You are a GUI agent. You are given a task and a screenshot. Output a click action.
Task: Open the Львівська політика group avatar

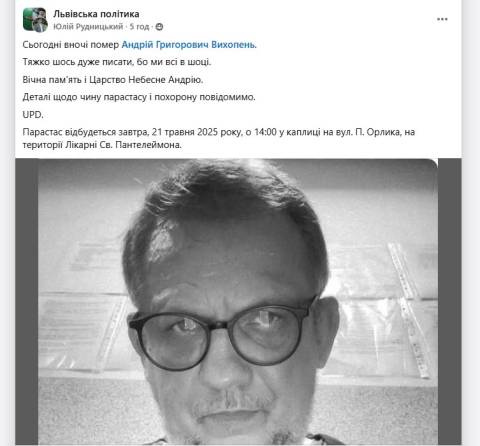[35, 20]
